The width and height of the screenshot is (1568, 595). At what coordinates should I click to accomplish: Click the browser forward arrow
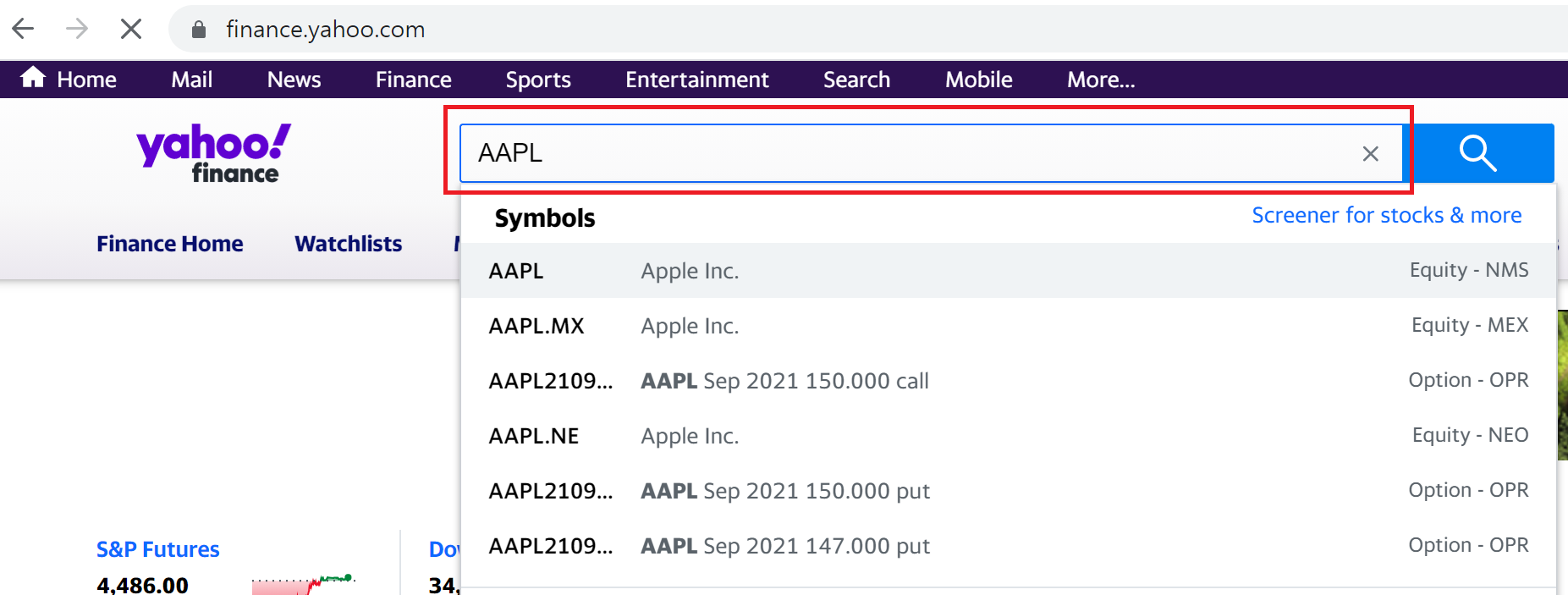(x=77, y=29)
